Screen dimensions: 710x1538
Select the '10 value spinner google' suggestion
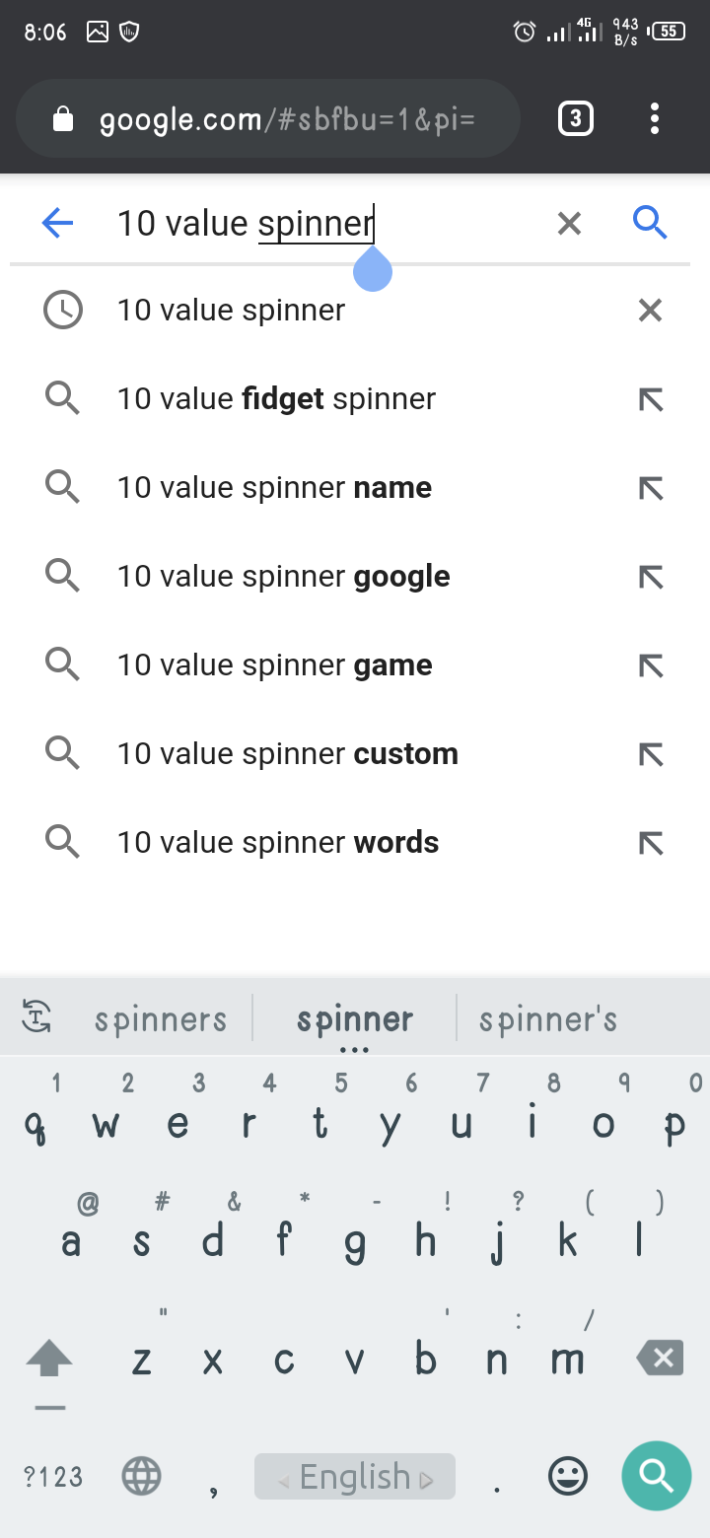[283, 577]
